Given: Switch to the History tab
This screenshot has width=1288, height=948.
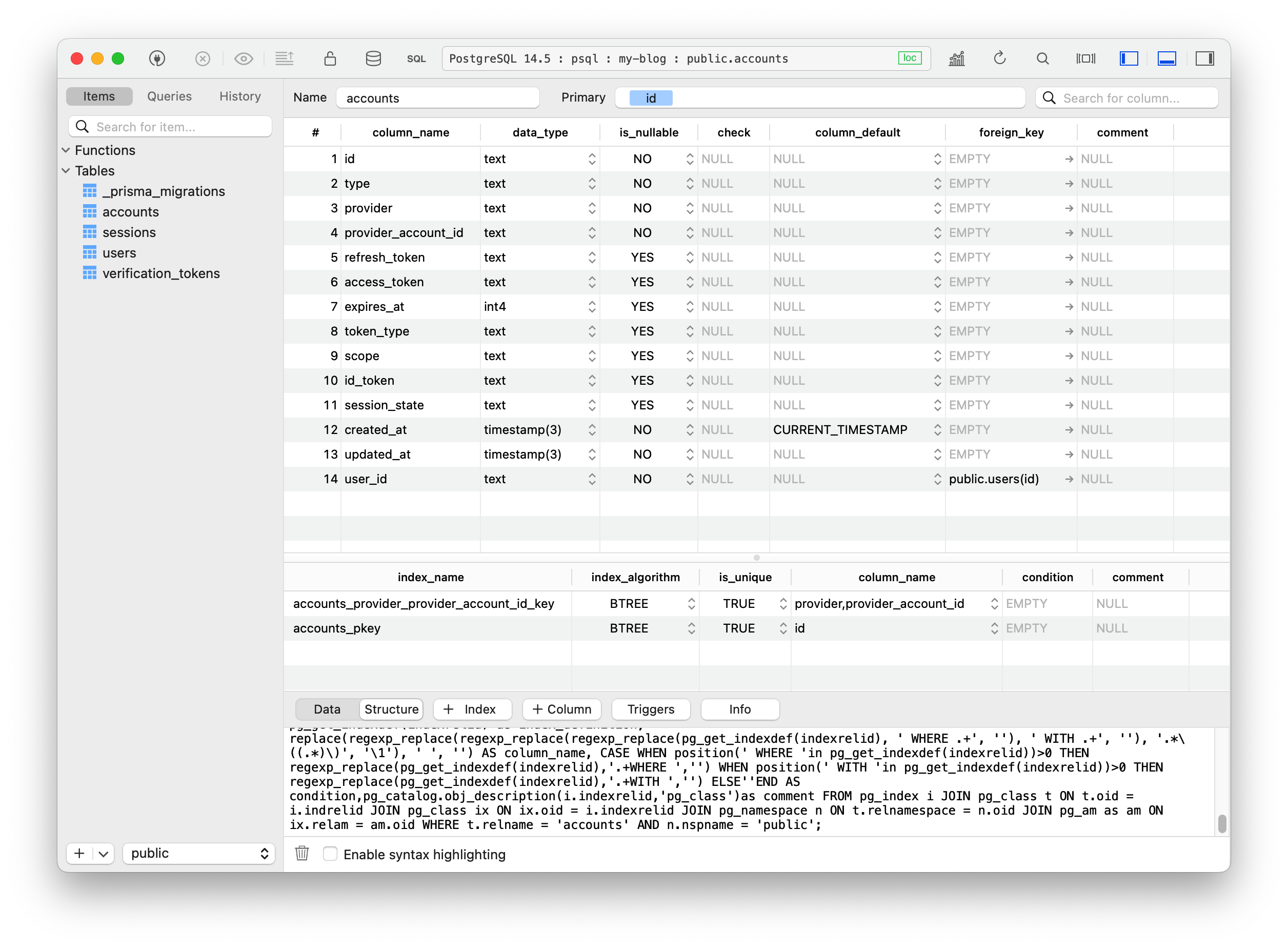Looking at the screenshot, I should tap(240, 96).
